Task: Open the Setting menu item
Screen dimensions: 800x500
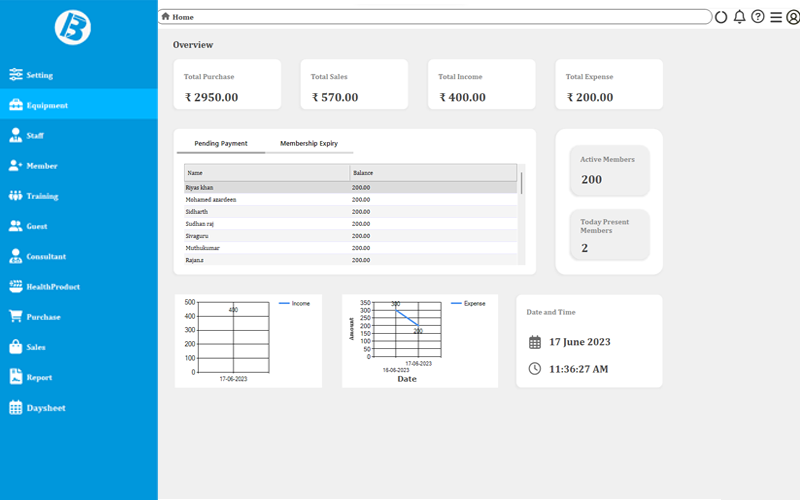Action: click(x=79, y=74)
